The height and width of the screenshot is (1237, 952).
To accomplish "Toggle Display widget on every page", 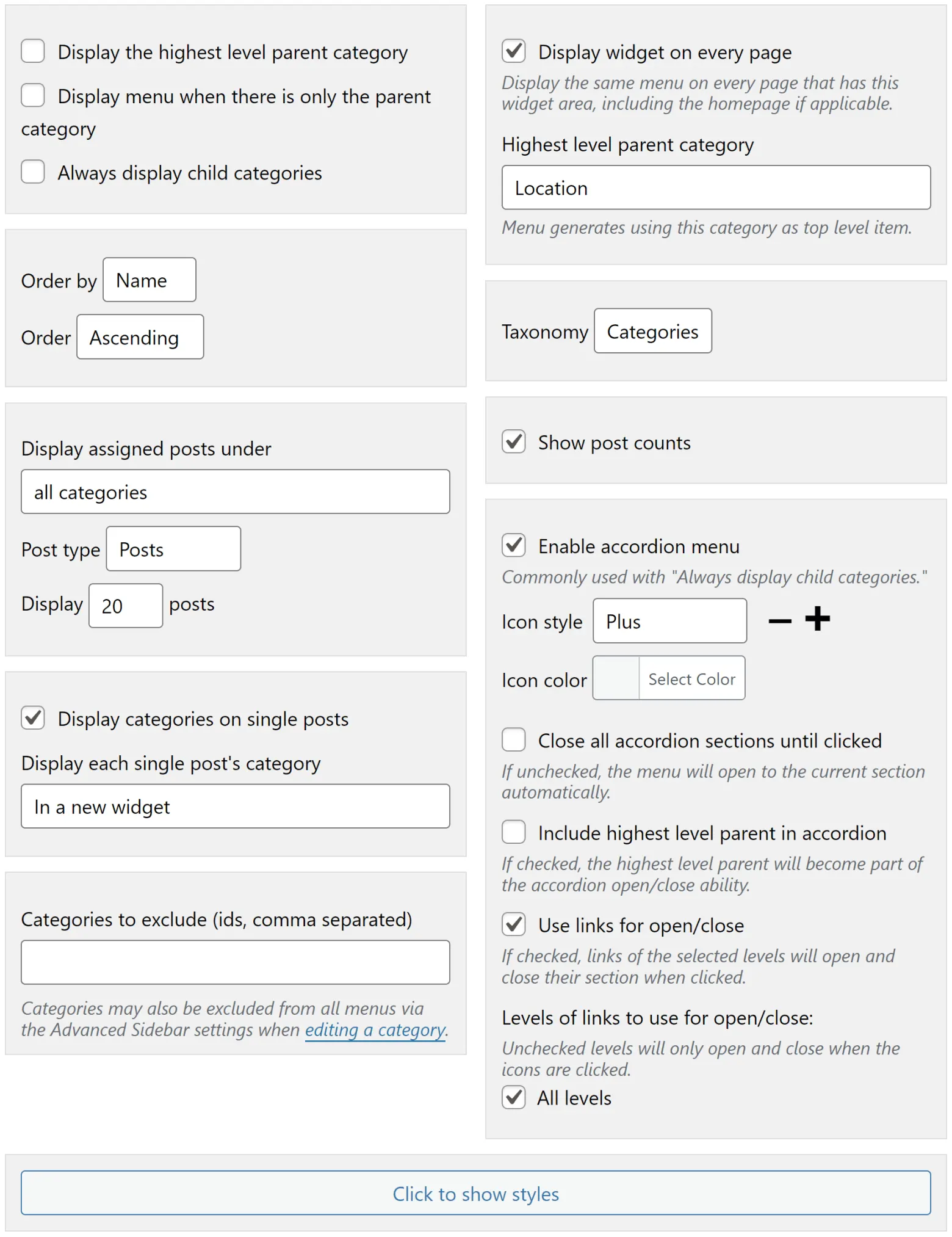I will (513, 51).
